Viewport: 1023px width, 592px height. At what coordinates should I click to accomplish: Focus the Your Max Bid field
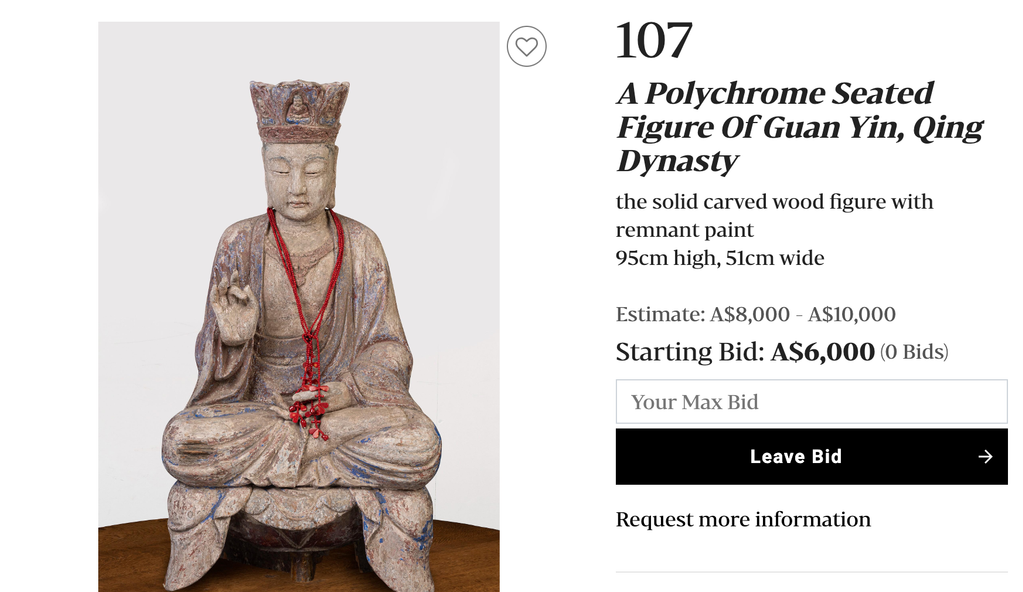pos(812,401)
